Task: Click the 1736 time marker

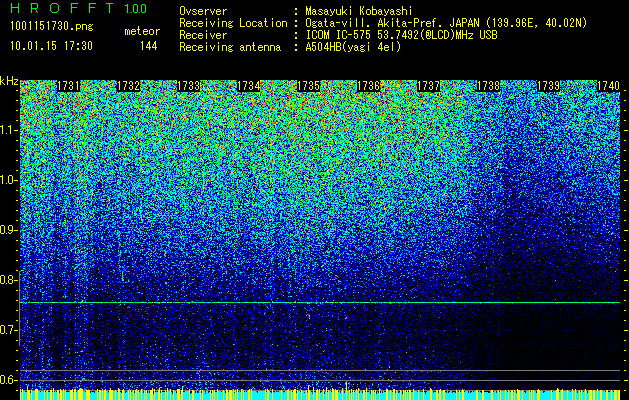Action: pyautogui.click(x=369, y=86)
